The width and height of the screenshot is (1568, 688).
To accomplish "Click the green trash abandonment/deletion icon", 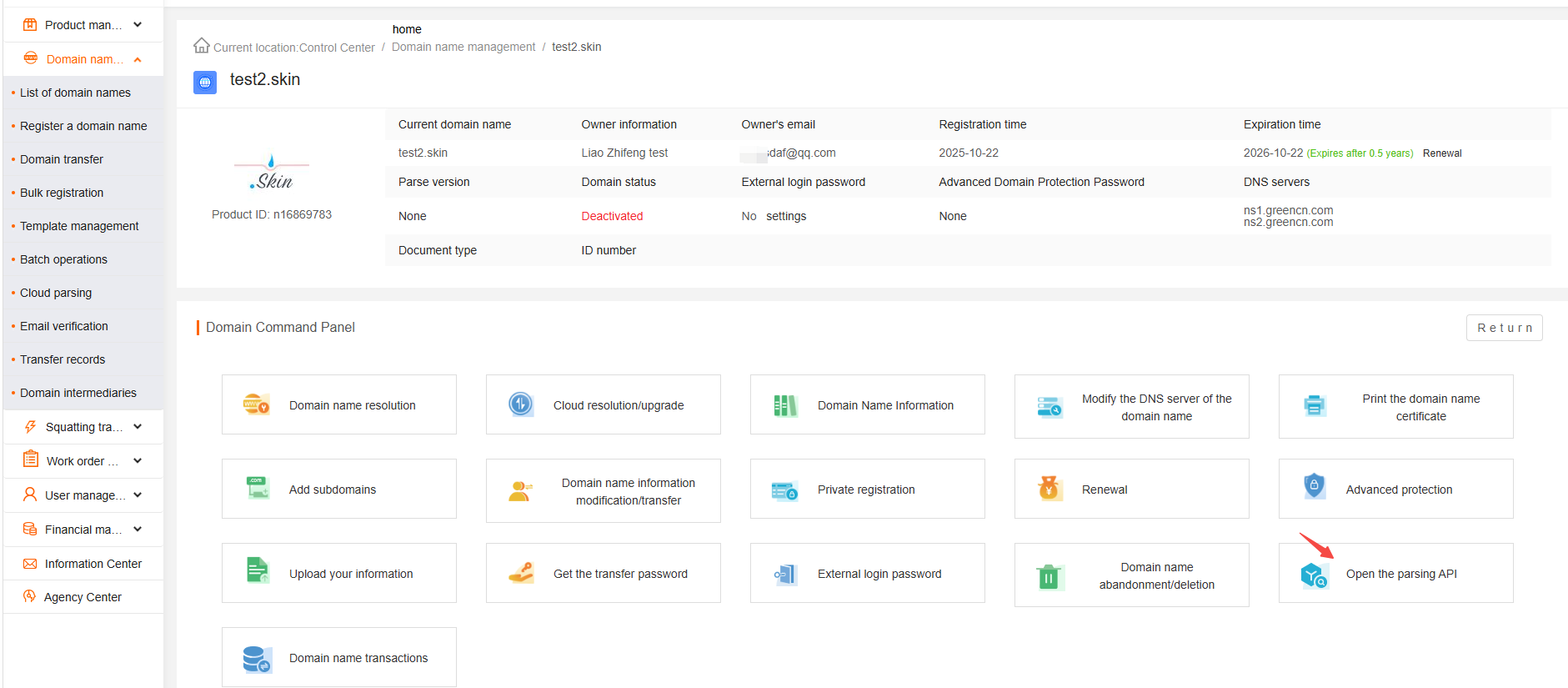I will [1049, 576].
